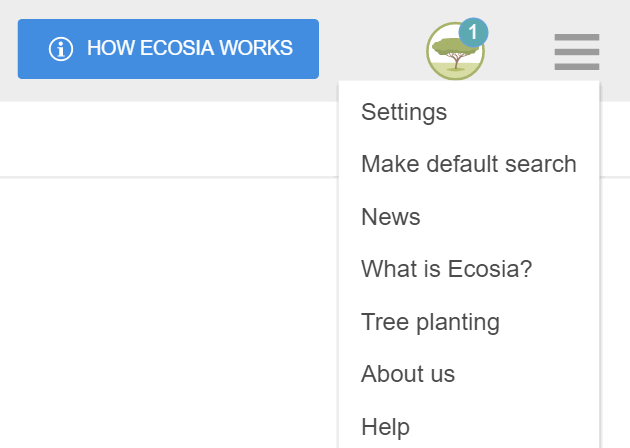Click the teal notification badge showing 1
Image resolution: width=630 pixels, height=448 pixels.
pyautogui.click(x=473, y=32)
